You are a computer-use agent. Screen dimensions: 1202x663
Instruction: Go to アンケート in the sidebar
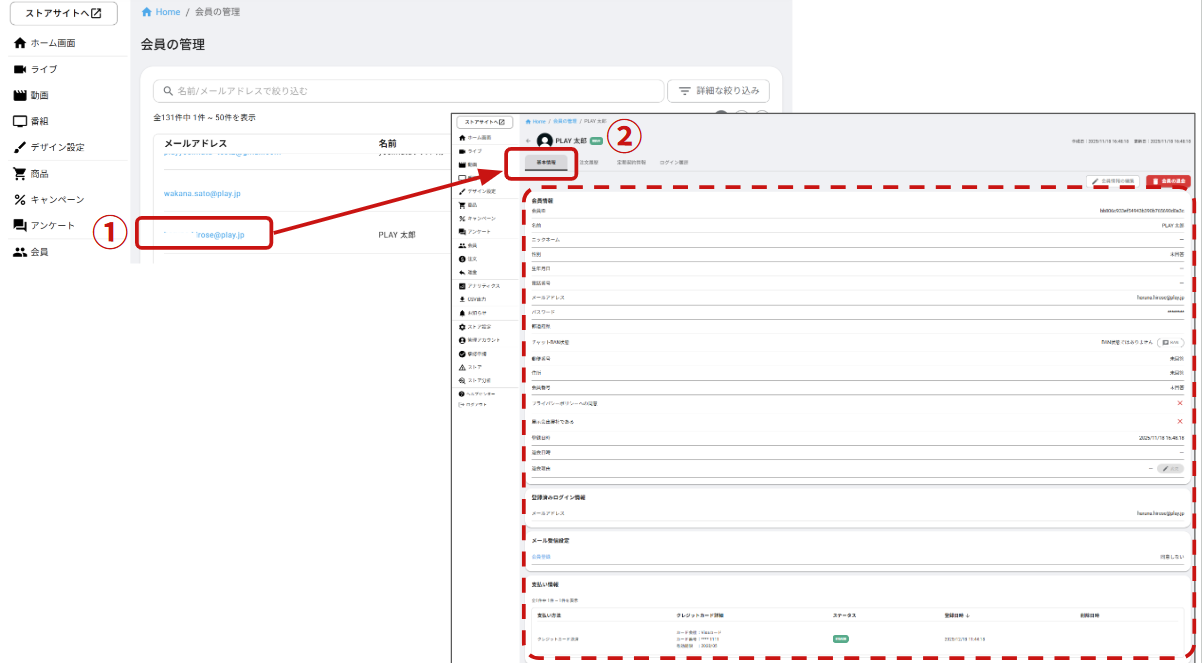click(52, 225)
